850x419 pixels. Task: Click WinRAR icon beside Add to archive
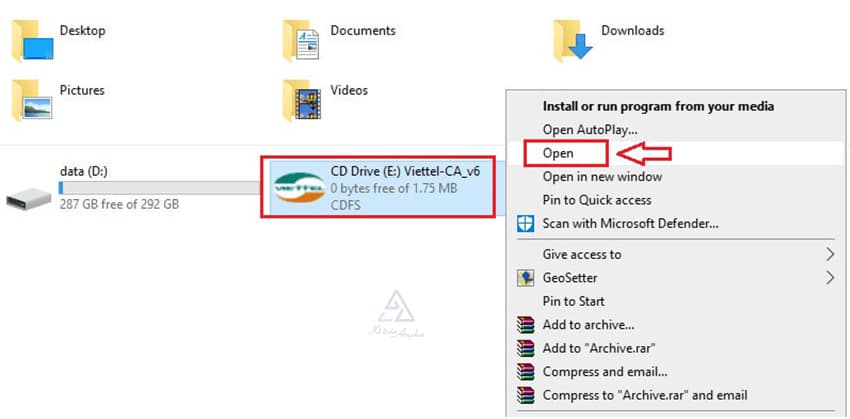coord(526,325)
